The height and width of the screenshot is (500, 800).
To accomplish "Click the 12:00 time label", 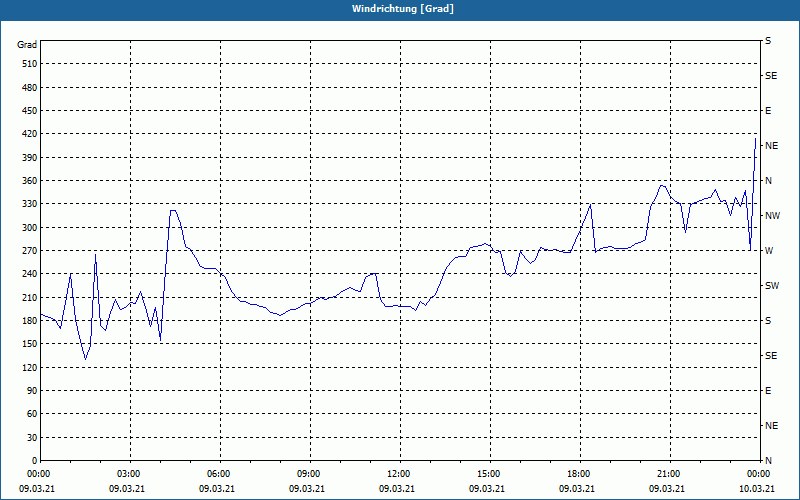I will (x=399, y=474).
